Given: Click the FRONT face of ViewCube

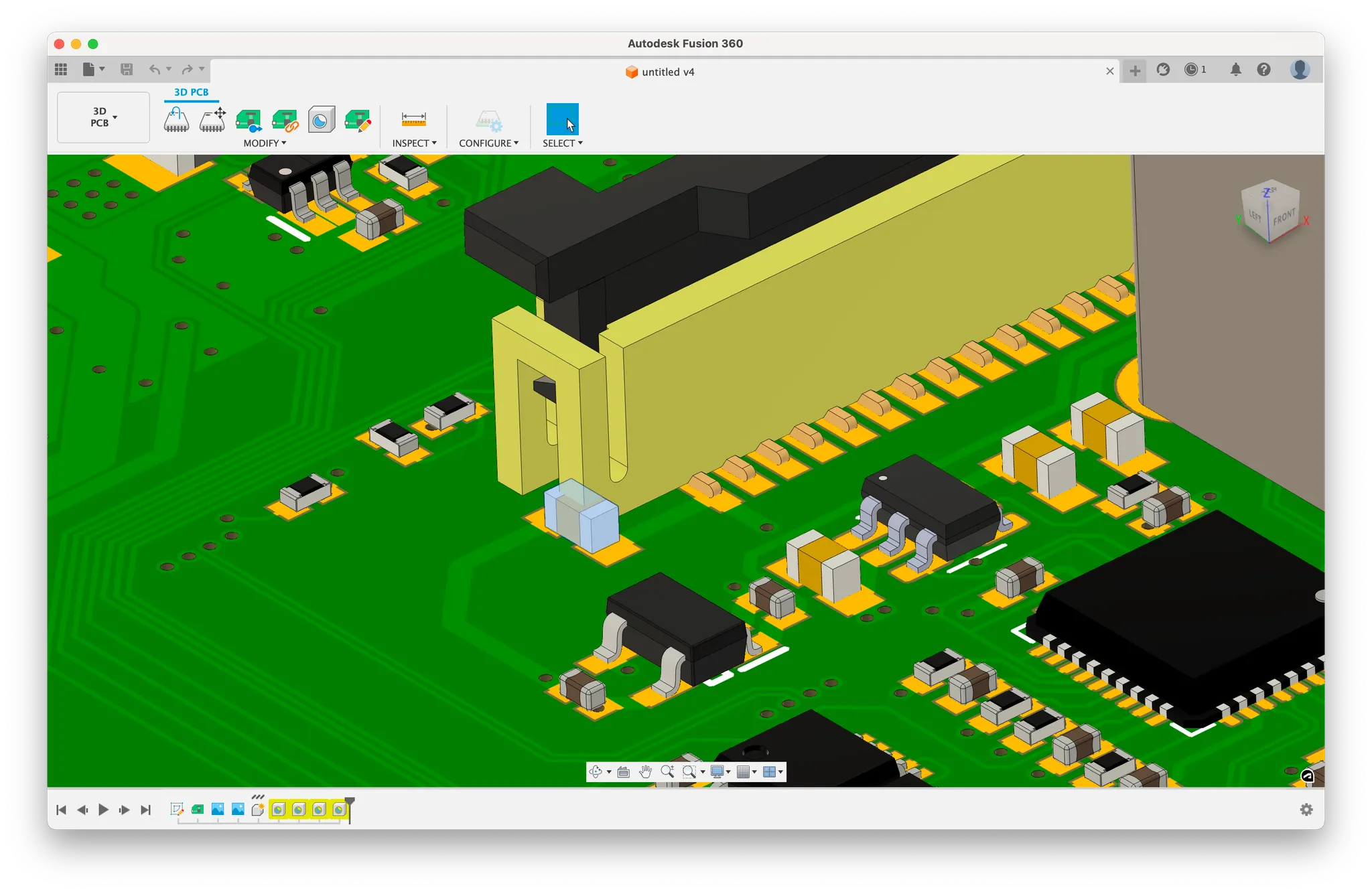Looking at the screenshot, I should pyautogui.click(x=1284, y=218).
